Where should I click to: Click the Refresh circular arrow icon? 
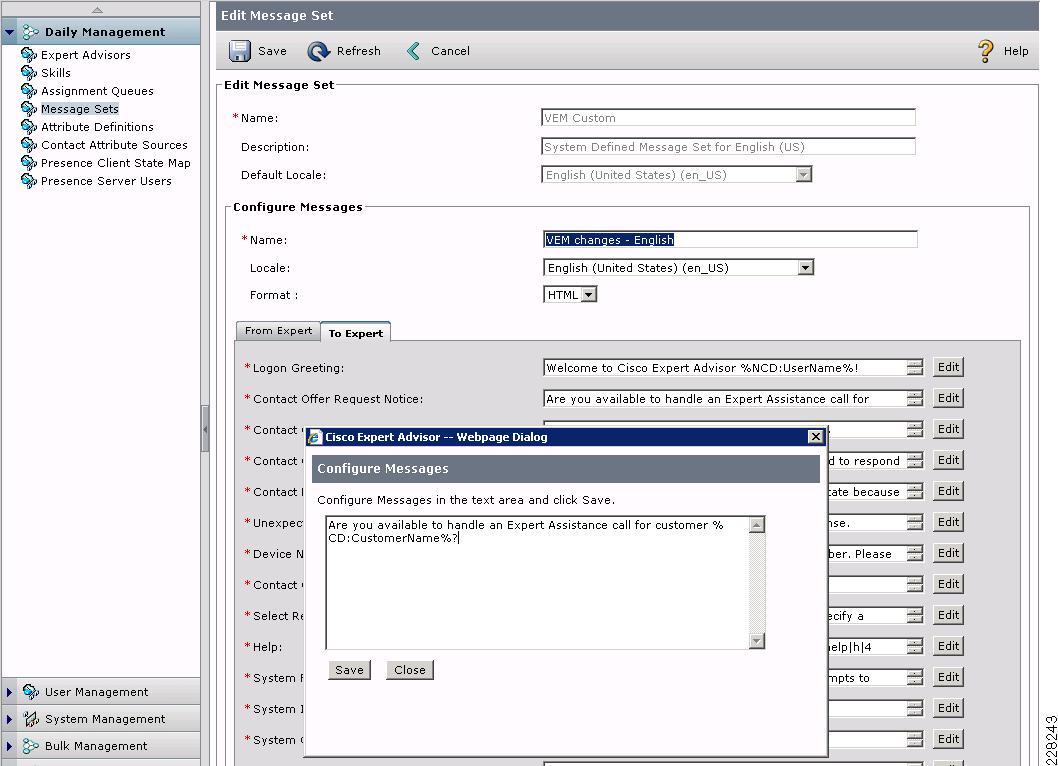click(318, 51)
